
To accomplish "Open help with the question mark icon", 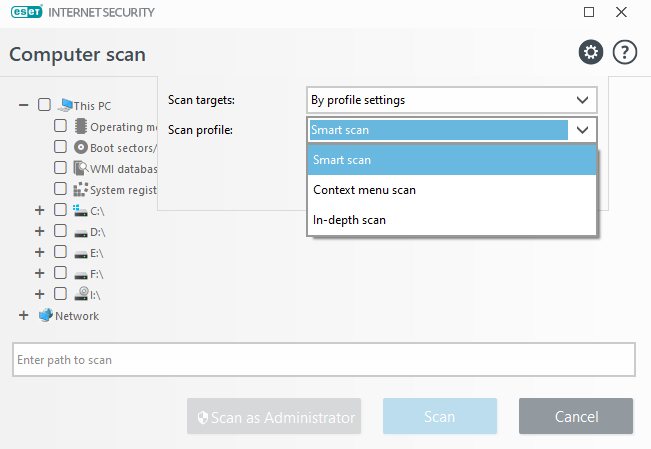I will click(625, 52).
